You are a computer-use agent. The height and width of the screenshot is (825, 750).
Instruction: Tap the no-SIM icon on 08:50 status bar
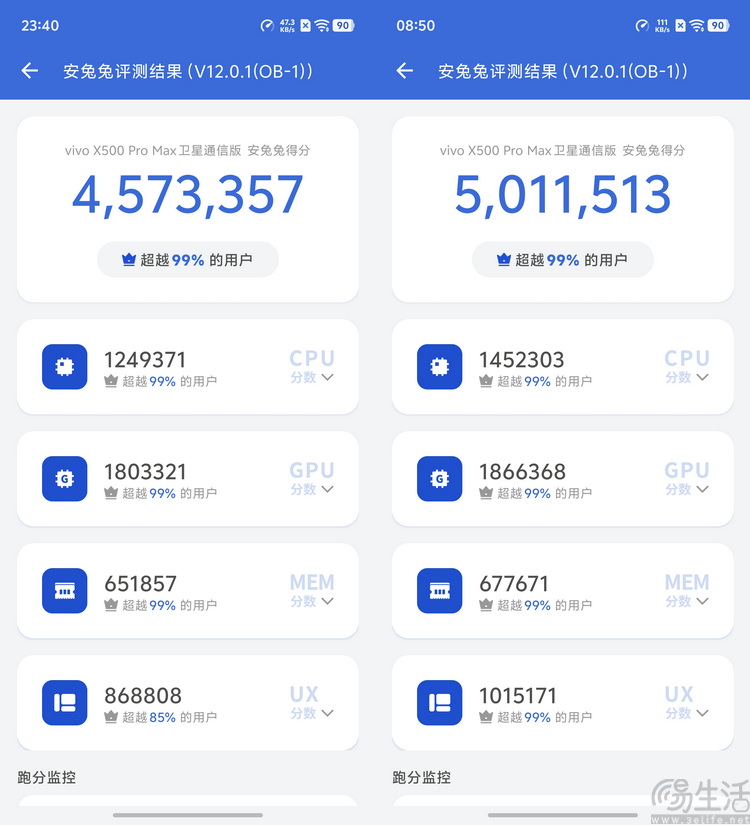click(x=681, y=25)
